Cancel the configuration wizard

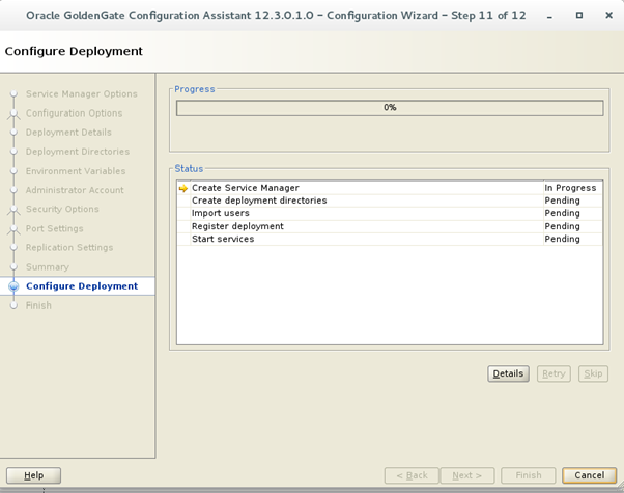coord(589,475)
